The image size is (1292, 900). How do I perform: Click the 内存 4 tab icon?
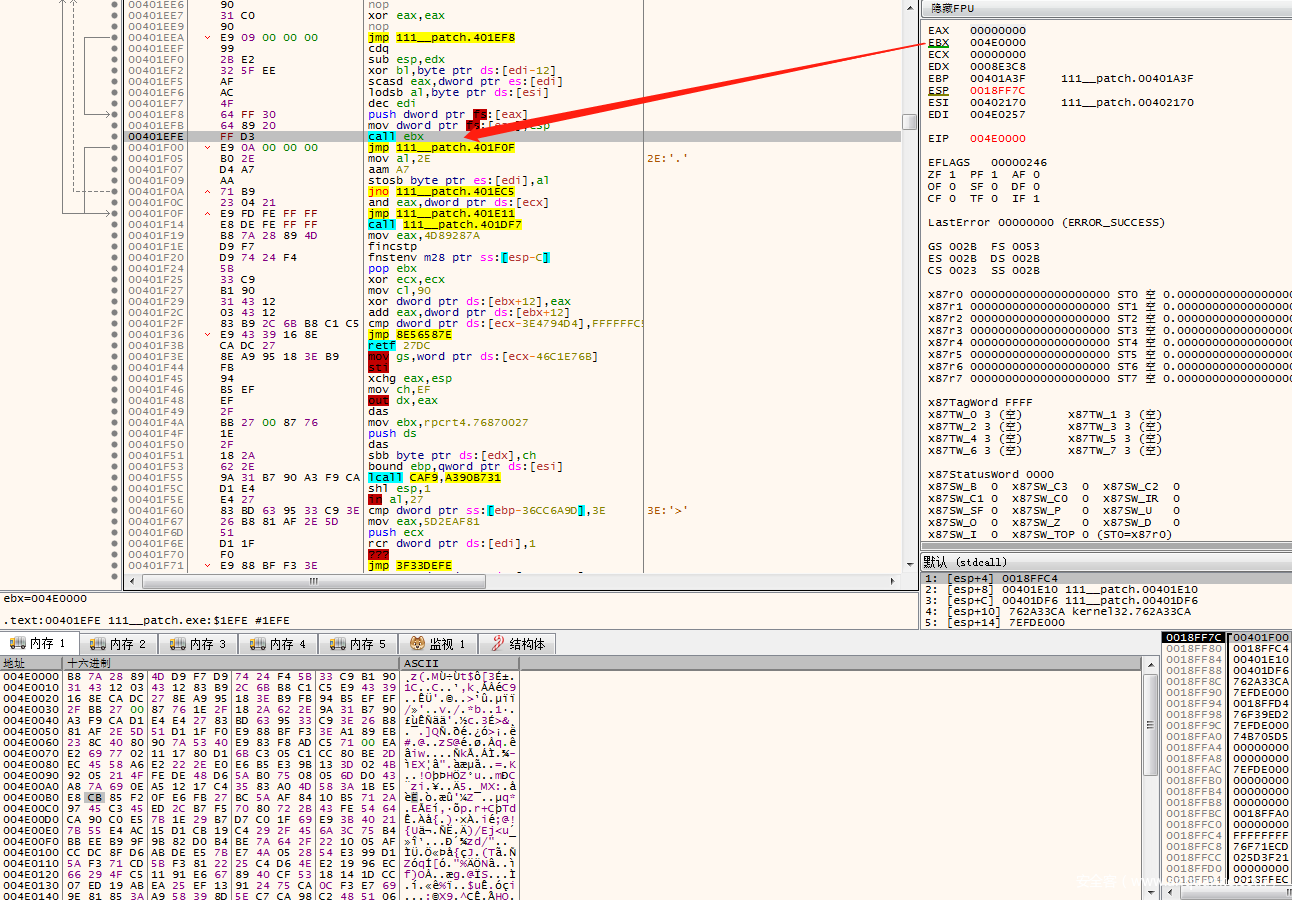[x=257, y=644]
